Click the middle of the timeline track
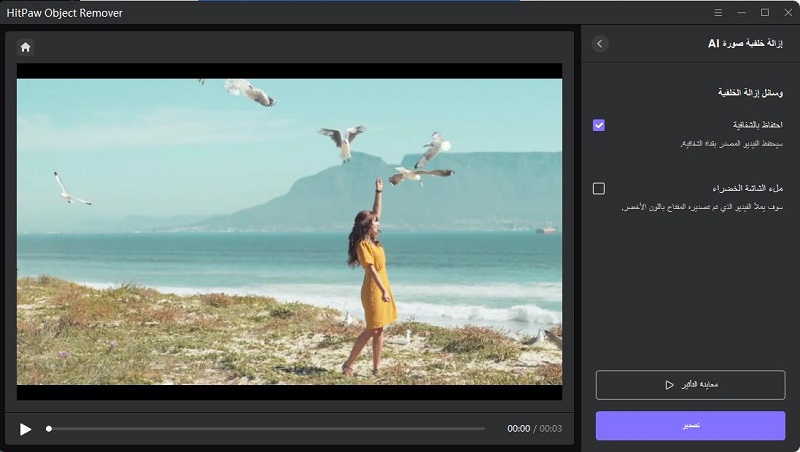This screenshot has width=800, height=452. (267, 429)
